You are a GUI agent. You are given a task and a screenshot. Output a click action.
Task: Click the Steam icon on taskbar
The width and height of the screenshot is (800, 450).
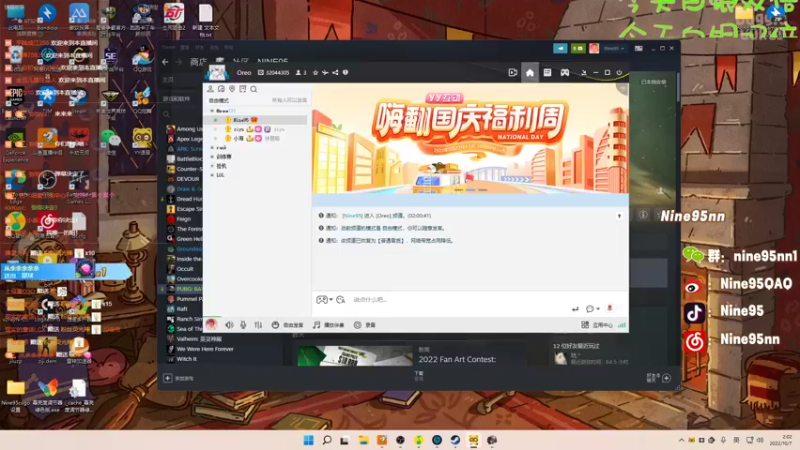click(455, 440)
